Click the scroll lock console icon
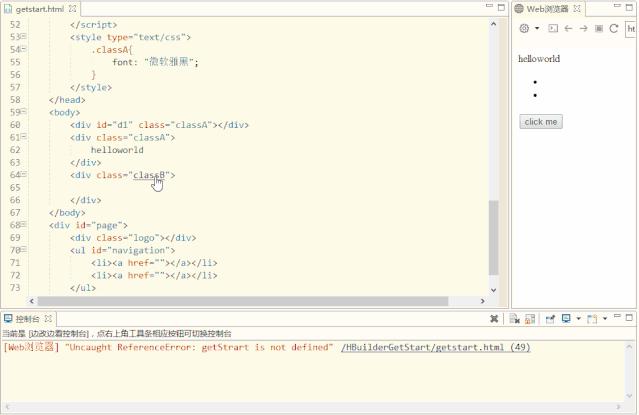Screen dimensions: 639x415 [x=530, y=318]
